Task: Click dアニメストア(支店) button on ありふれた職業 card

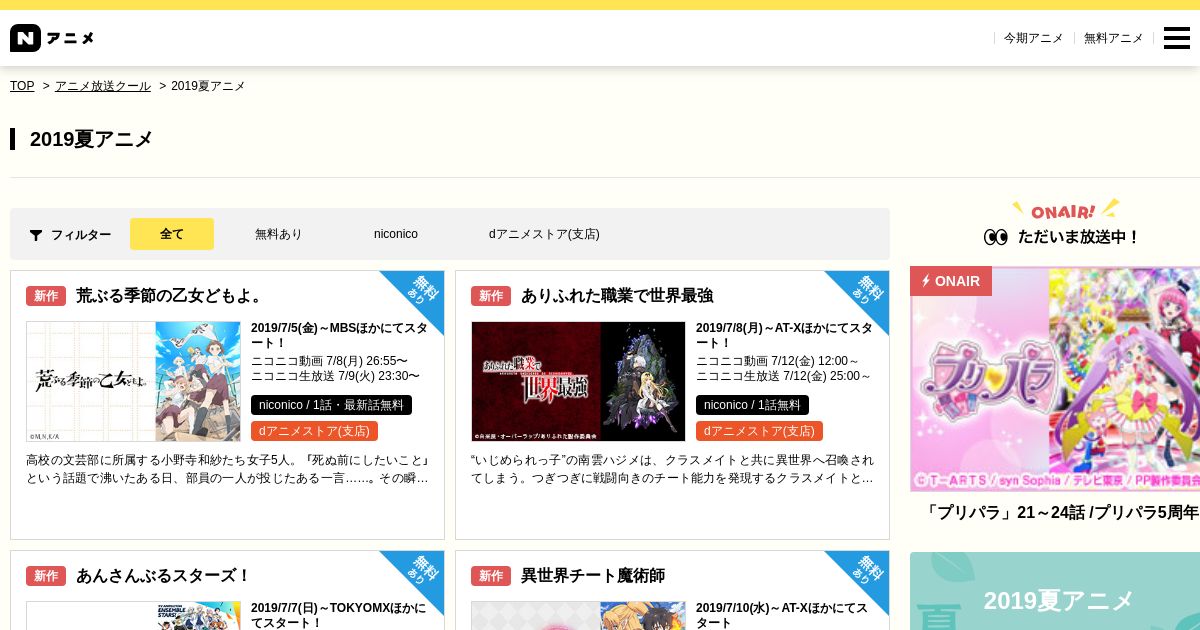Action: 759,431
